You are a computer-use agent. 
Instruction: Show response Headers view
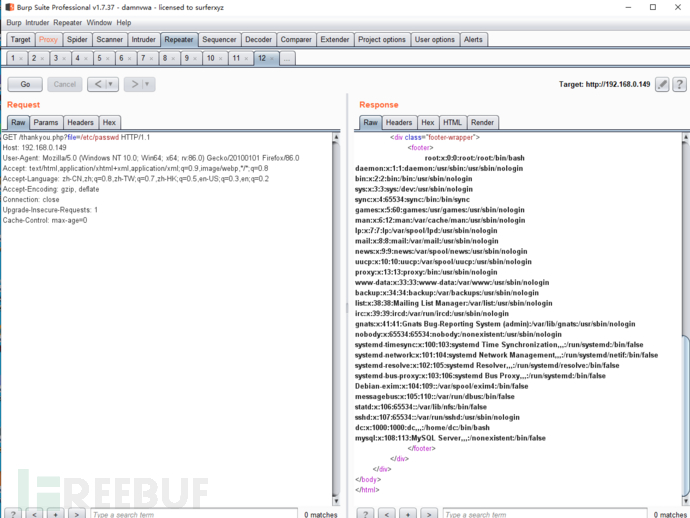point(399,122)
